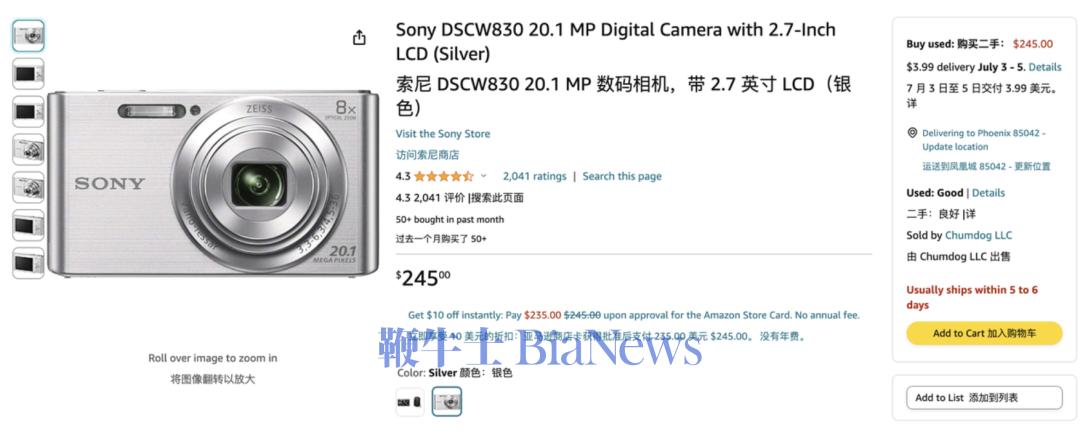This screenshot has height=435, width=1080.
Task: Click the 4.3 star rating icons
Action: coord(444,176)
